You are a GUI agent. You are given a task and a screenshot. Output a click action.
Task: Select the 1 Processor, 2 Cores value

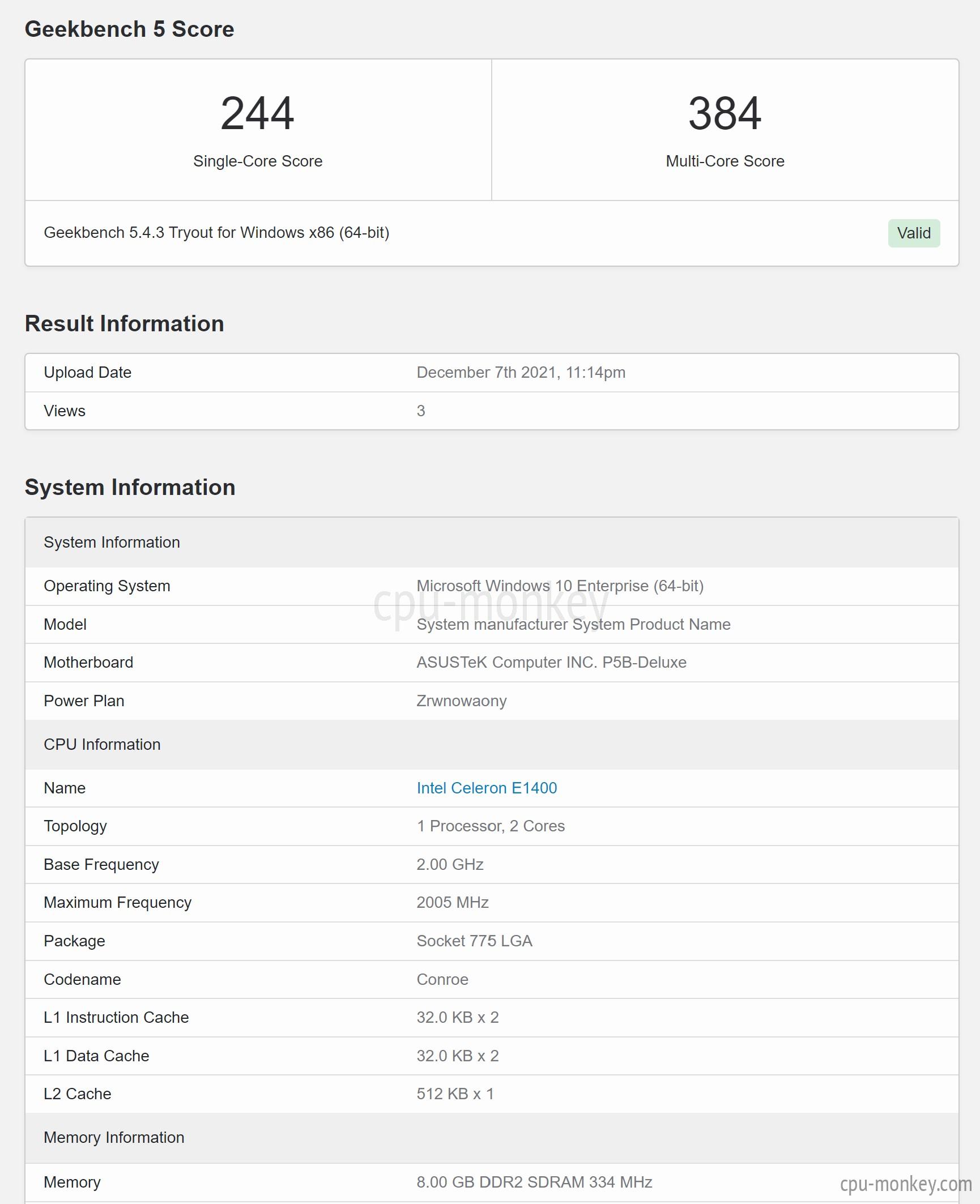[x=491, y=826]
